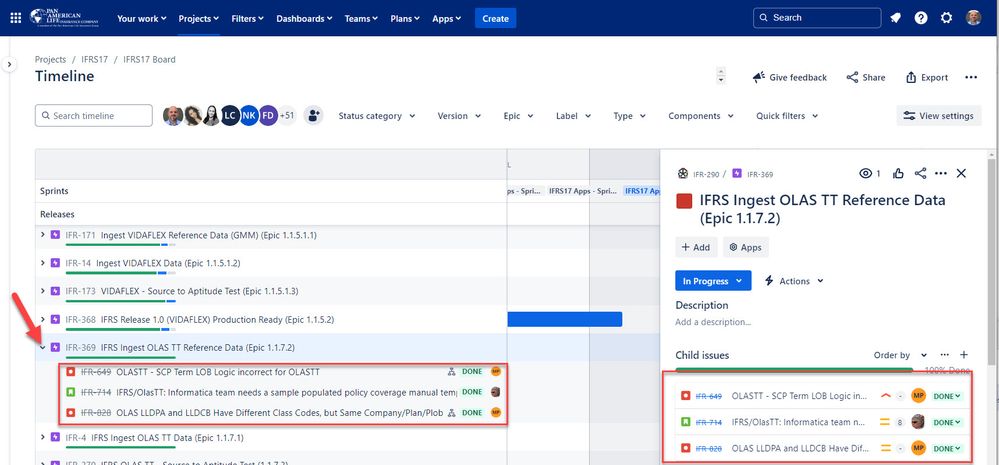Open IFR-649 link in child issues

pyautogui.click(x=708, y=396)
